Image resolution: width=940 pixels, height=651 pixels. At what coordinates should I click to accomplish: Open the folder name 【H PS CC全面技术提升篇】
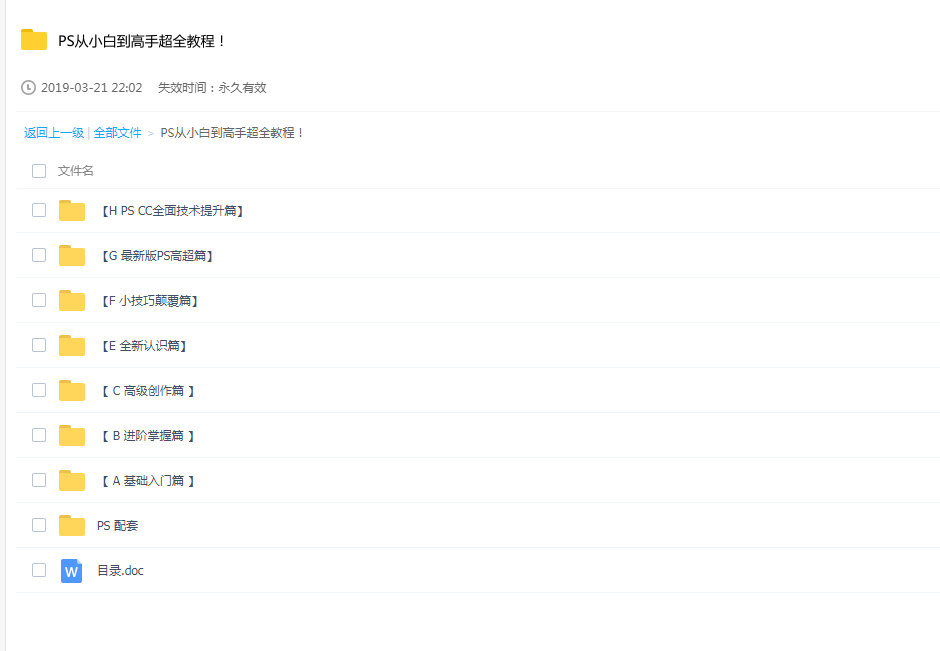(x=172, y=211)
